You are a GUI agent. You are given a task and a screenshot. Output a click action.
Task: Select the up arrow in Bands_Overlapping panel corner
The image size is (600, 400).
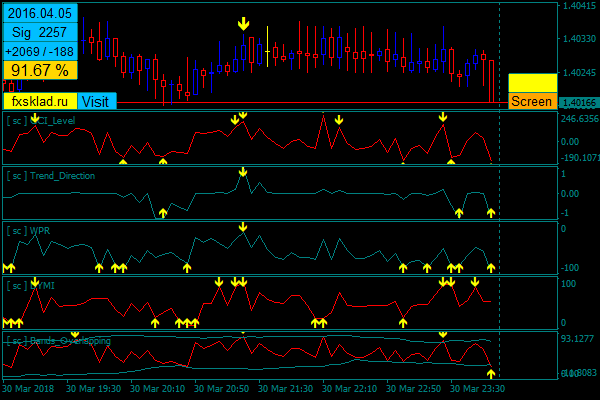[491, 374]
